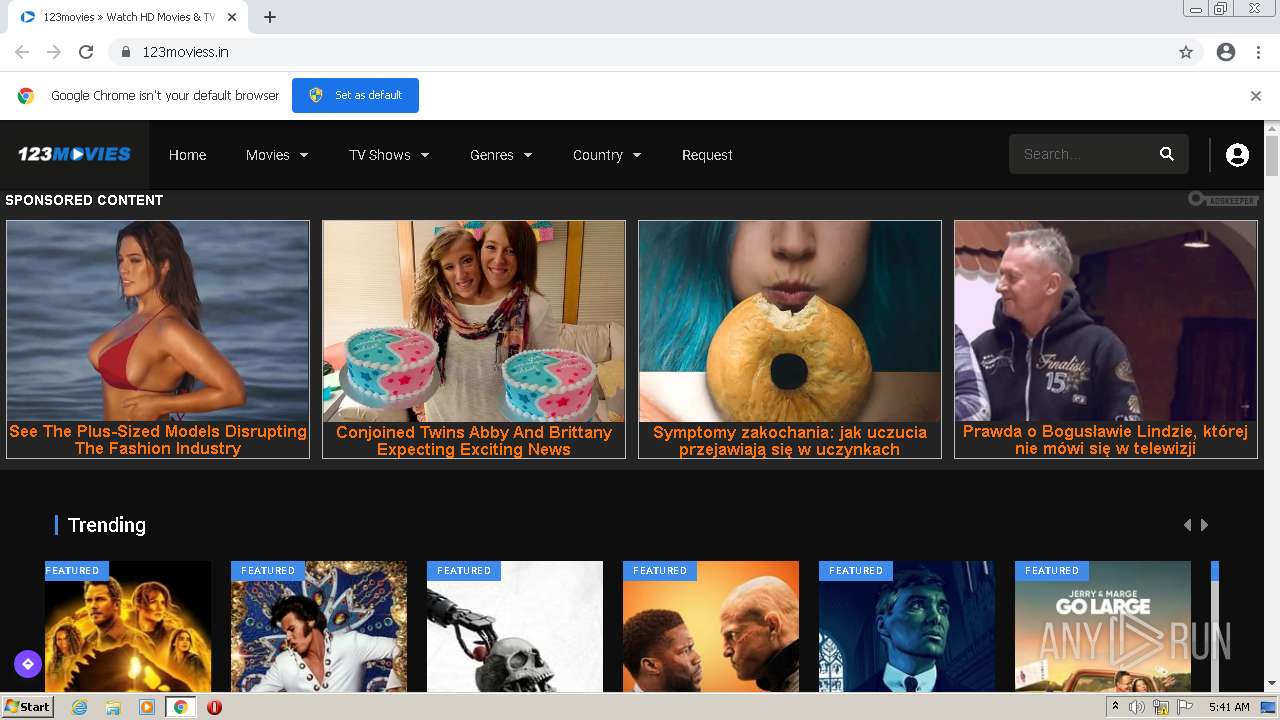Open the donut sponsored image
Viewport: 1280px width, 720px height.
(x=790, y=321)
